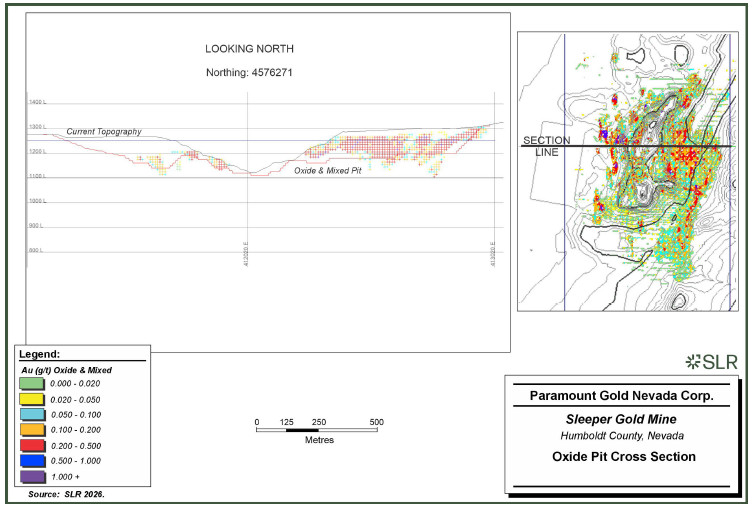Click the SLR logo
Image resolution: width=752 pixels, height=509 pixels.
point(712,362)
